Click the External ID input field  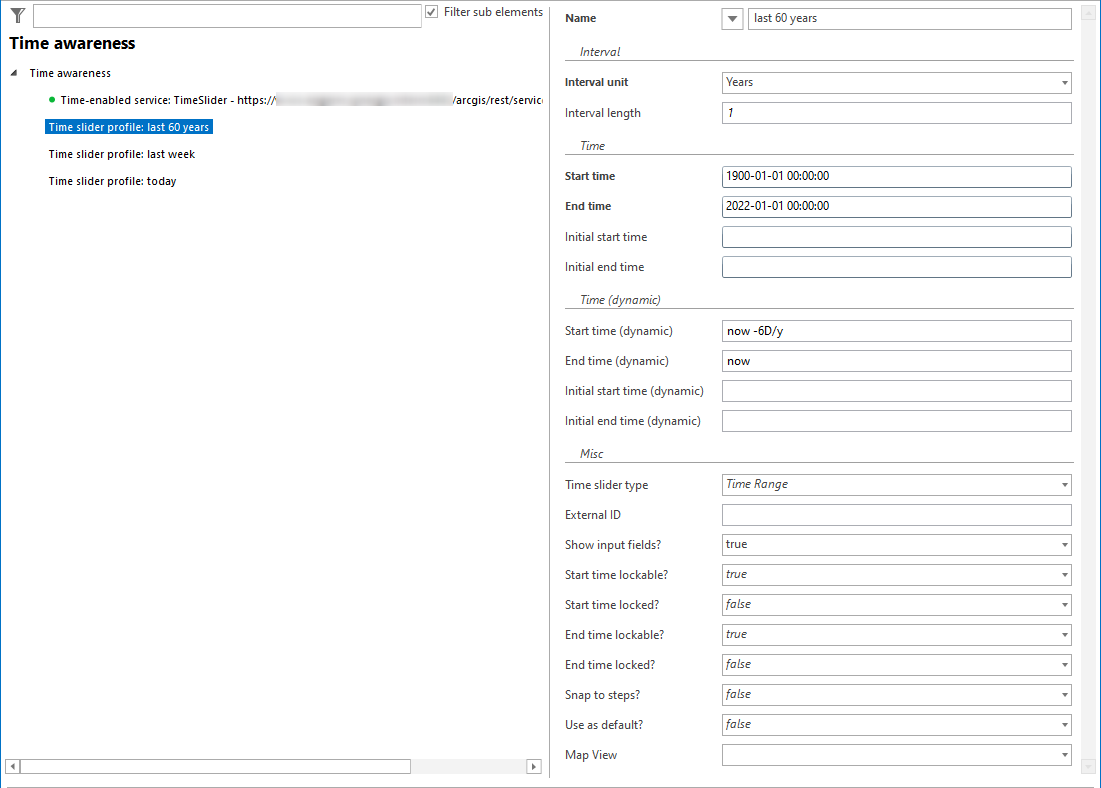tap(896, 514)
